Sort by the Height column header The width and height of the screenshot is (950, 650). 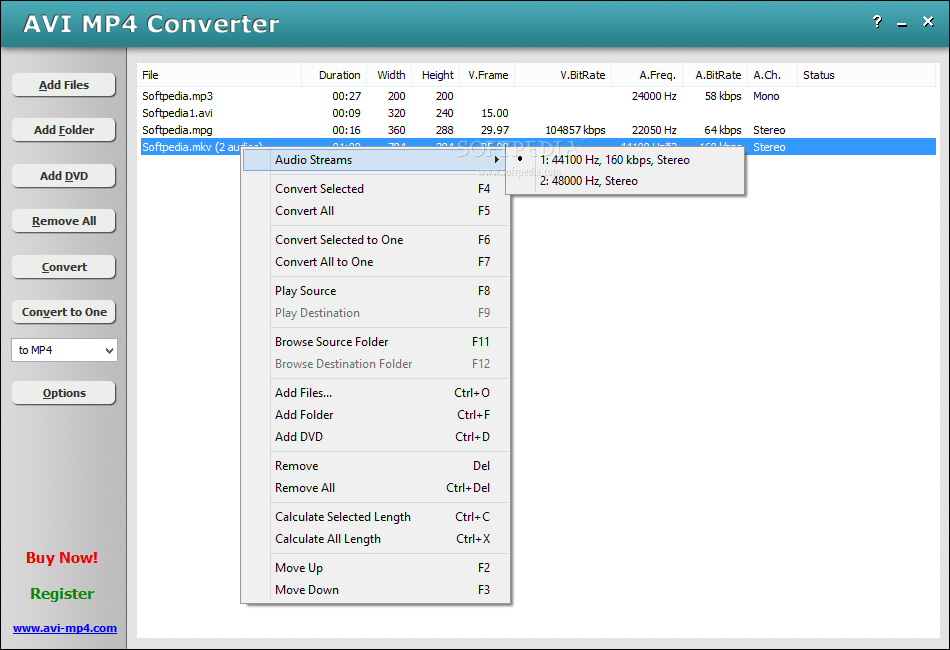click(436, 75)
